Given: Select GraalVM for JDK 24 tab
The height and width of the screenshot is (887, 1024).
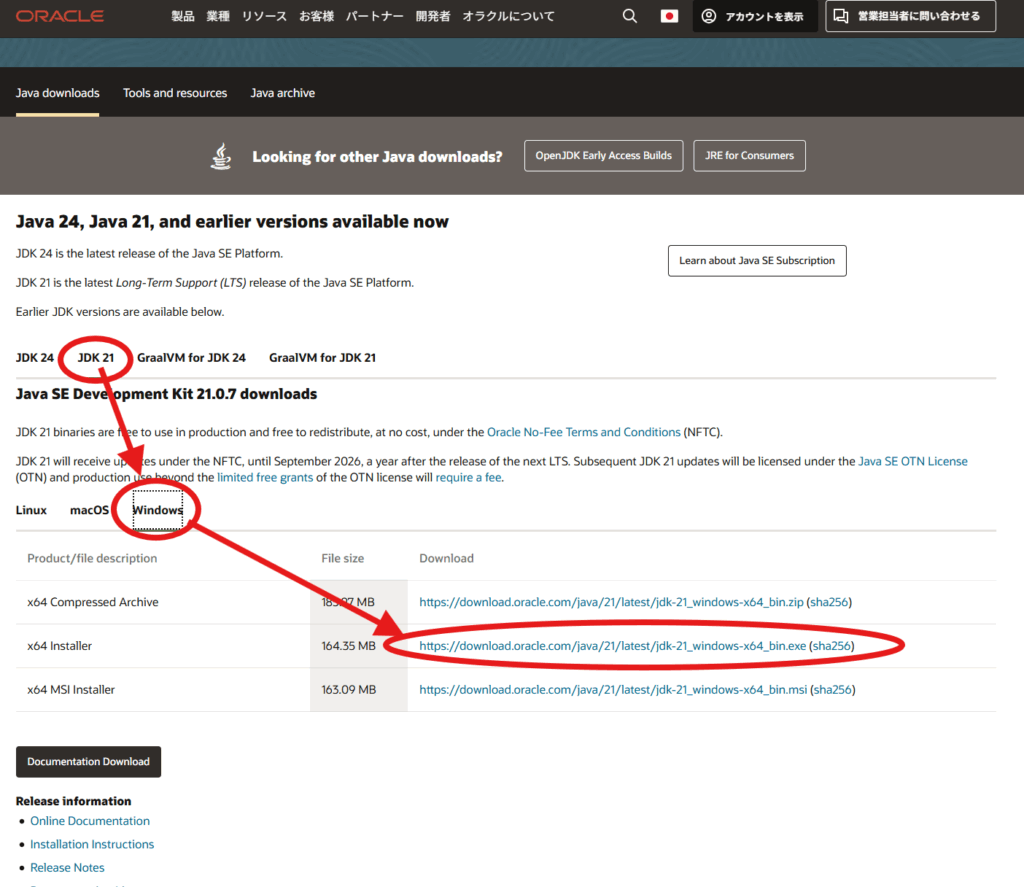Looking at the screenshot, I should (191, 357).
